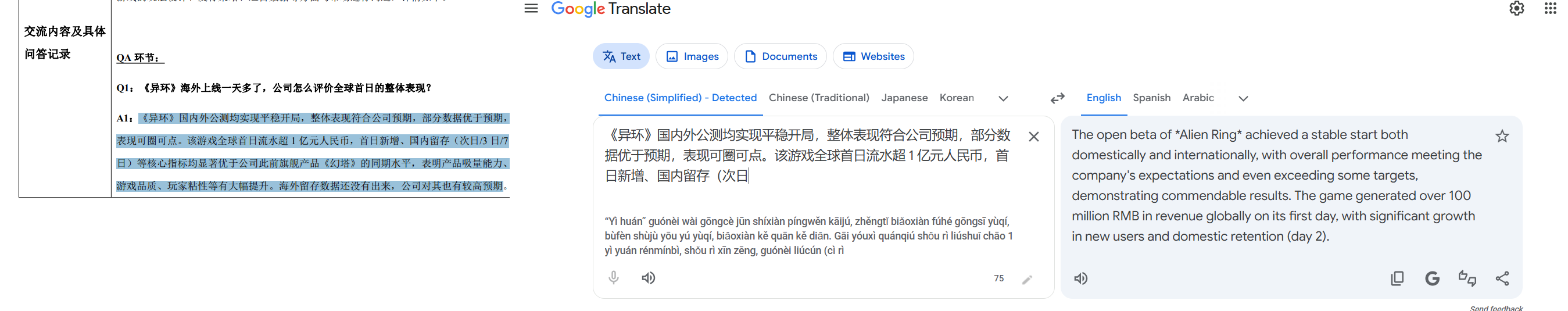
Task: Clear the source text
Action: (x=1033, y=137)
